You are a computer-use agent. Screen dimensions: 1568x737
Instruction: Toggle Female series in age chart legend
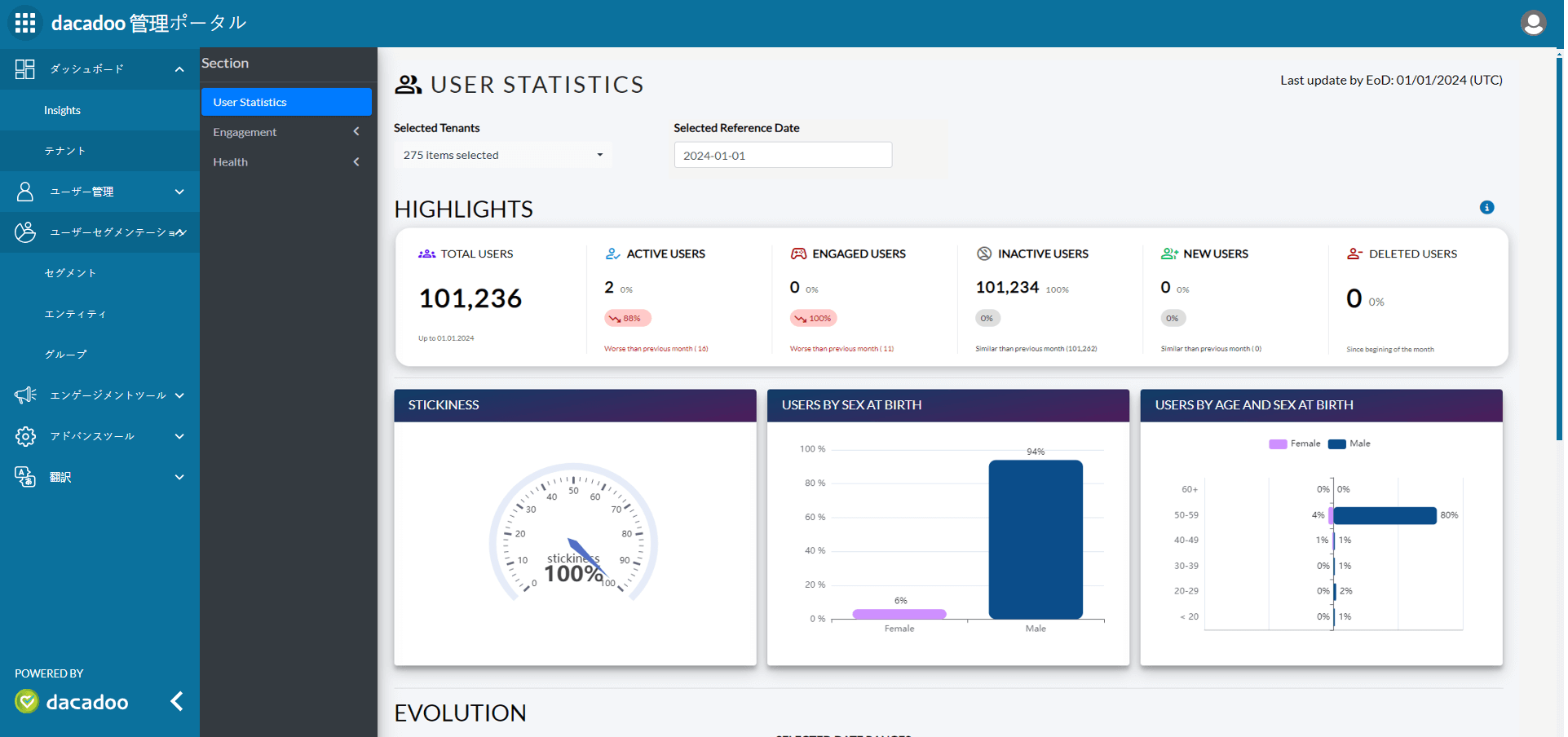tap(1295, 444)
